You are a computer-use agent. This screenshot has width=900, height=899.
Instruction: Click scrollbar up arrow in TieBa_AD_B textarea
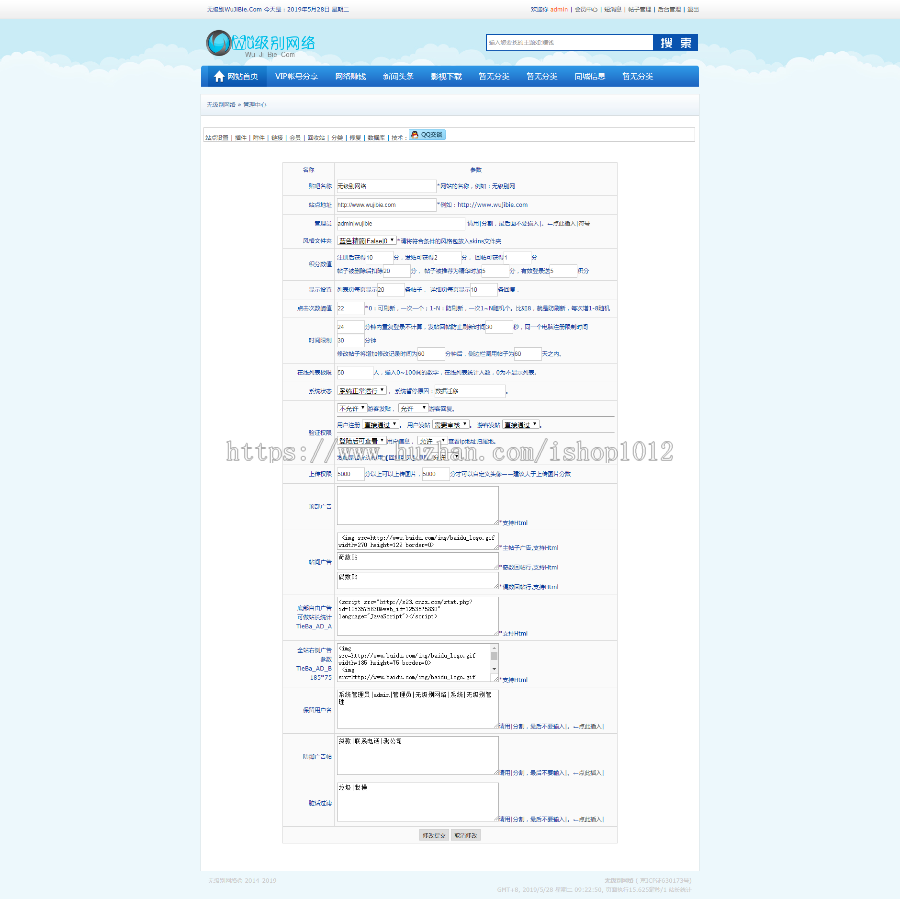[x=494, y=648]
